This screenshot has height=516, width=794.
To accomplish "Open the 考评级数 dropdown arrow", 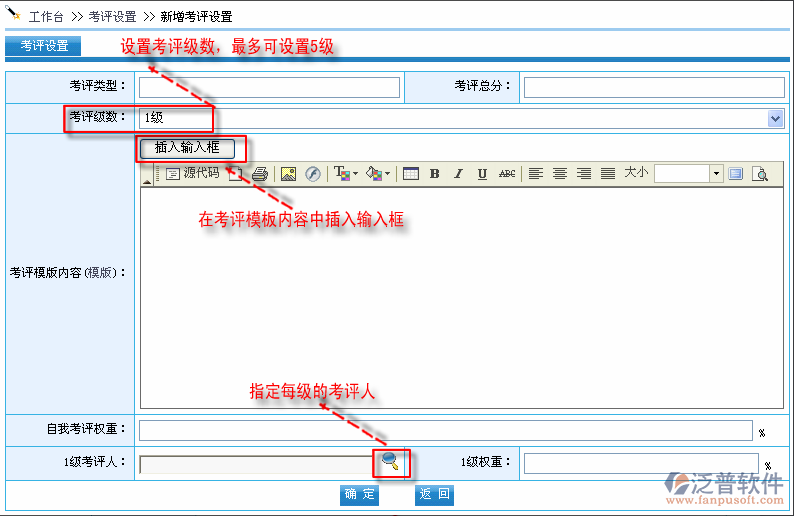I will [775, 119].
